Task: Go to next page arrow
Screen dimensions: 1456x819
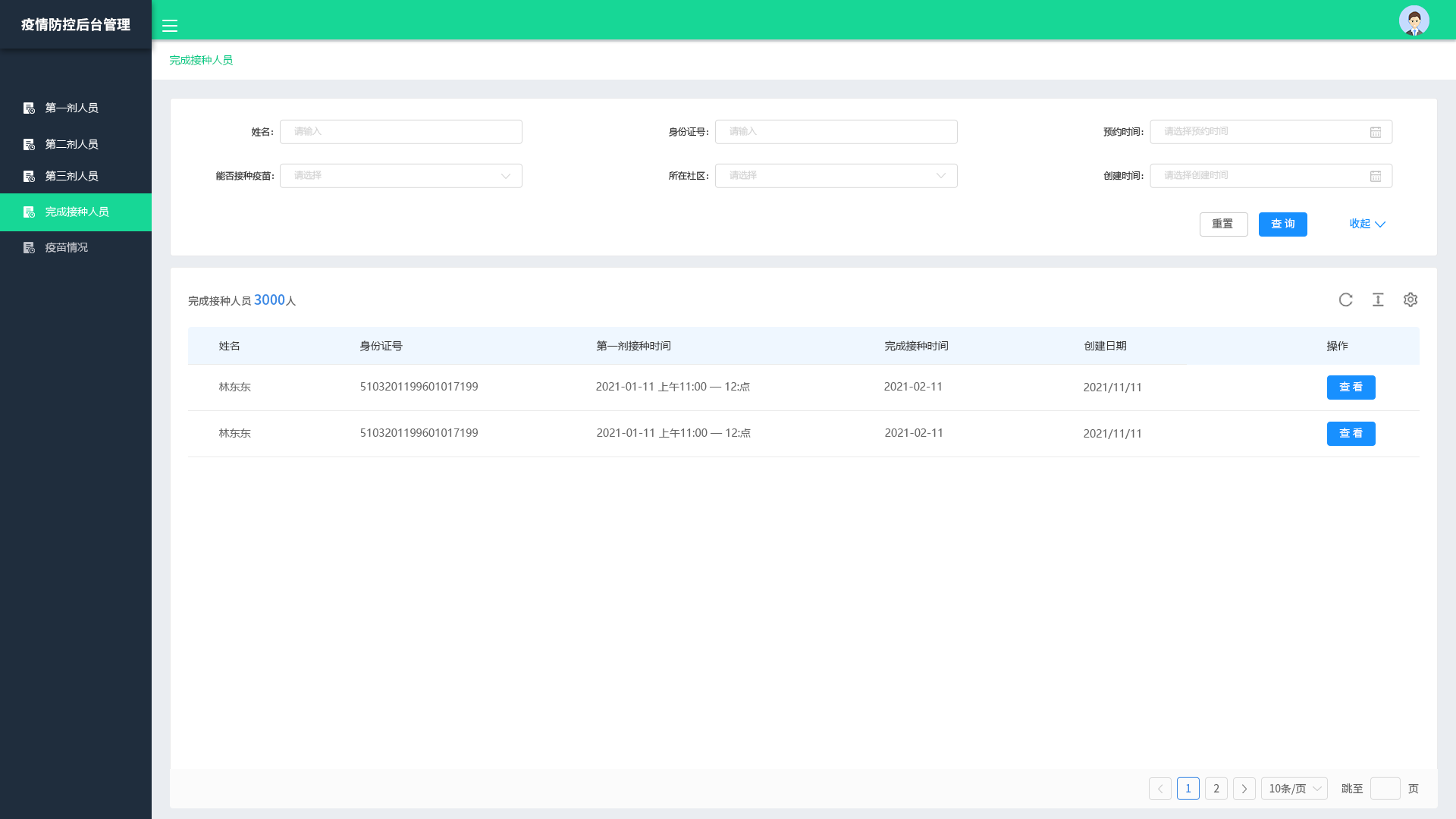Action: 1244,789
